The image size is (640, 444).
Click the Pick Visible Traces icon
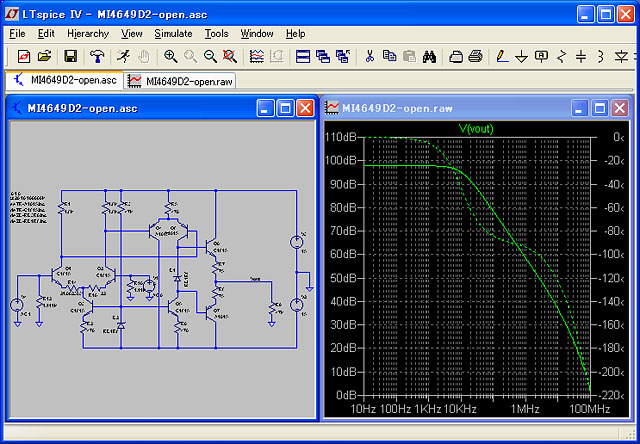(x=277, y=56)
